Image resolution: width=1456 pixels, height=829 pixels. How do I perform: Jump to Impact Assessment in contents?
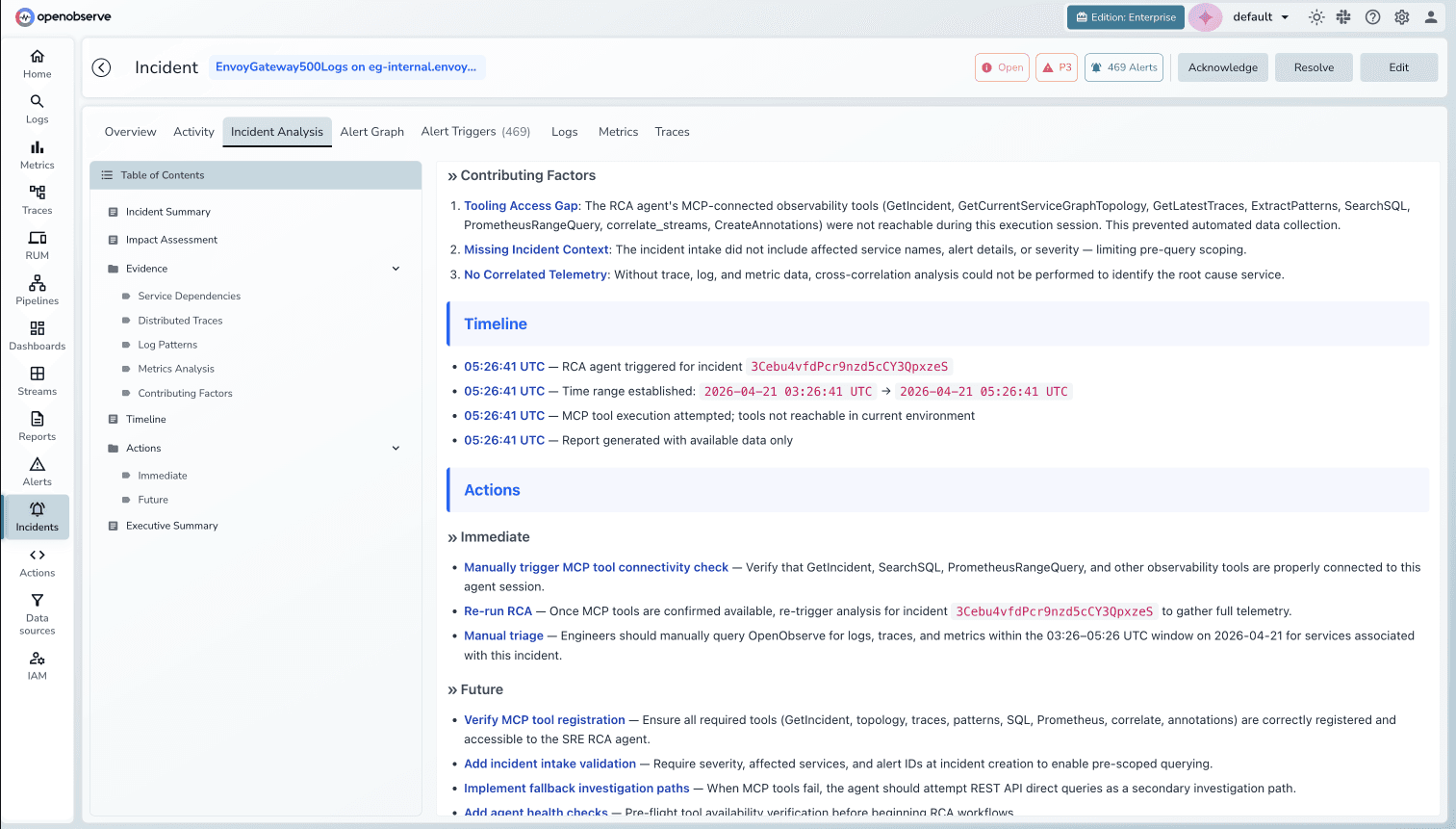(171, 240)
